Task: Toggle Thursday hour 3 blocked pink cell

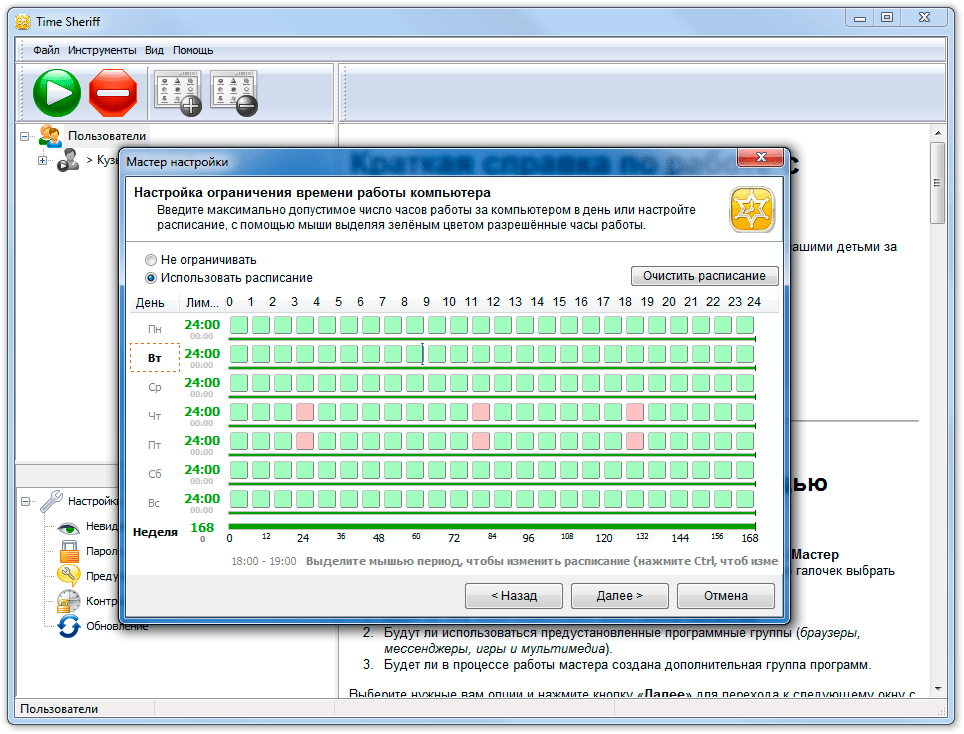Action: (x=305, y=412)
